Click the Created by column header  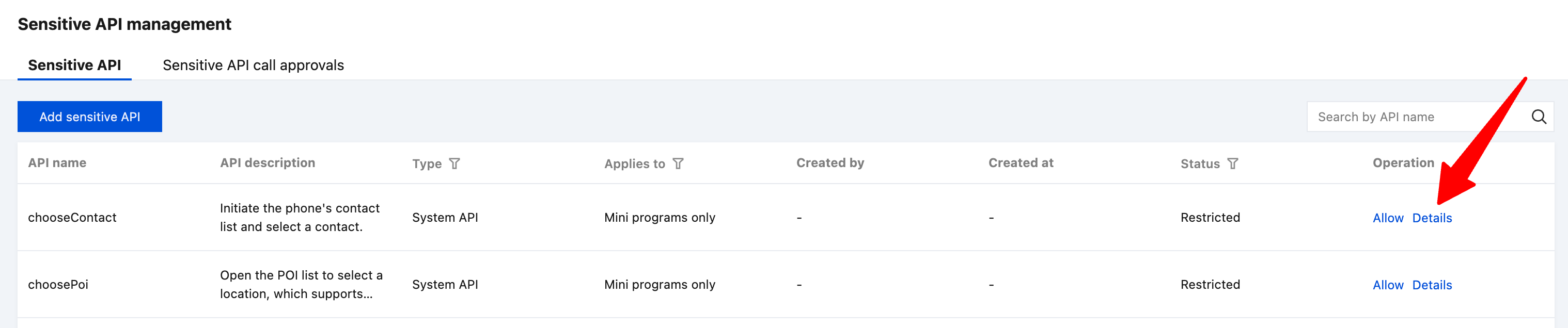coord(829,163)
